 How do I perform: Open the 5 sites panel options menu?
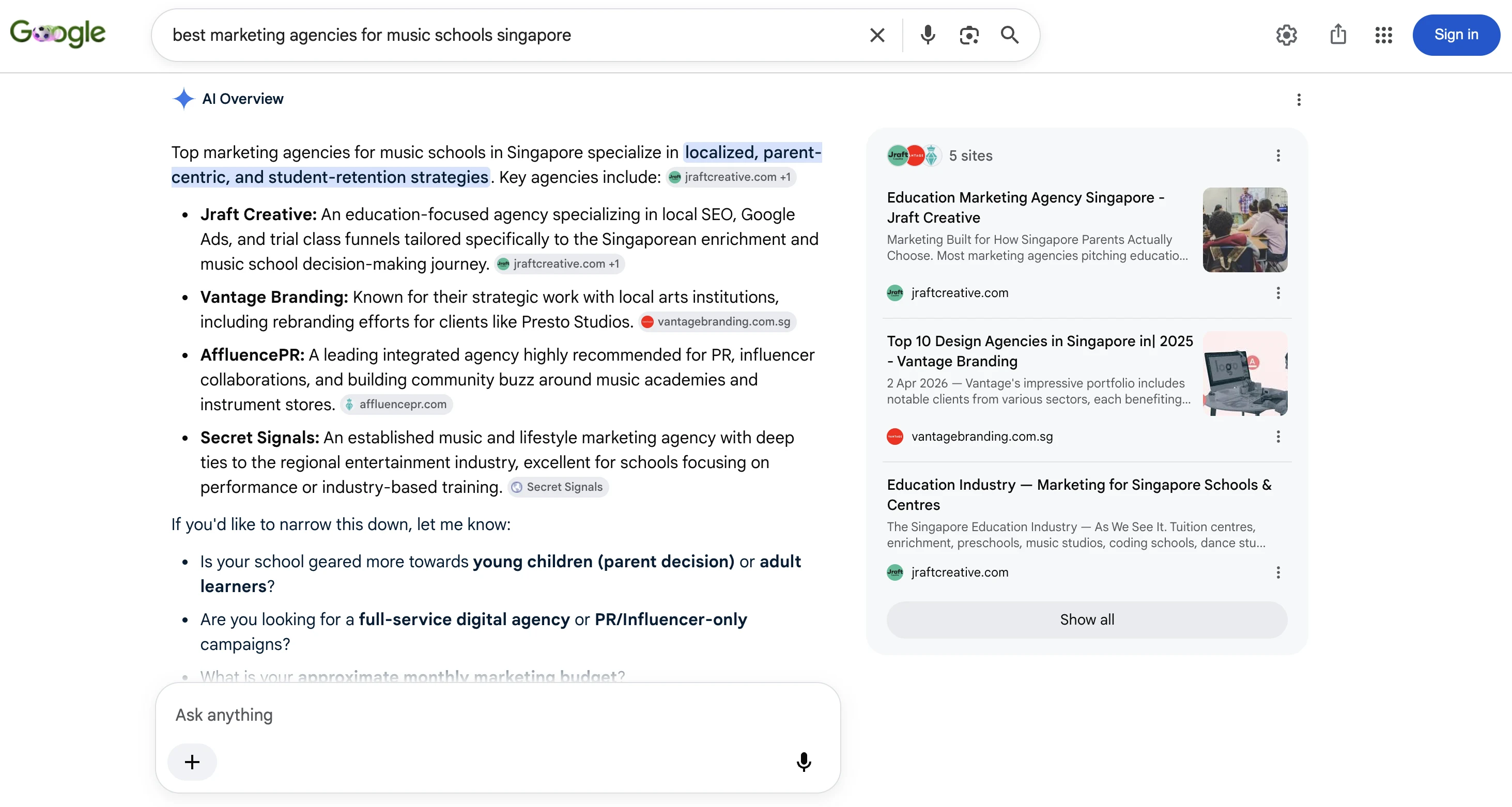pos(1278,156)
